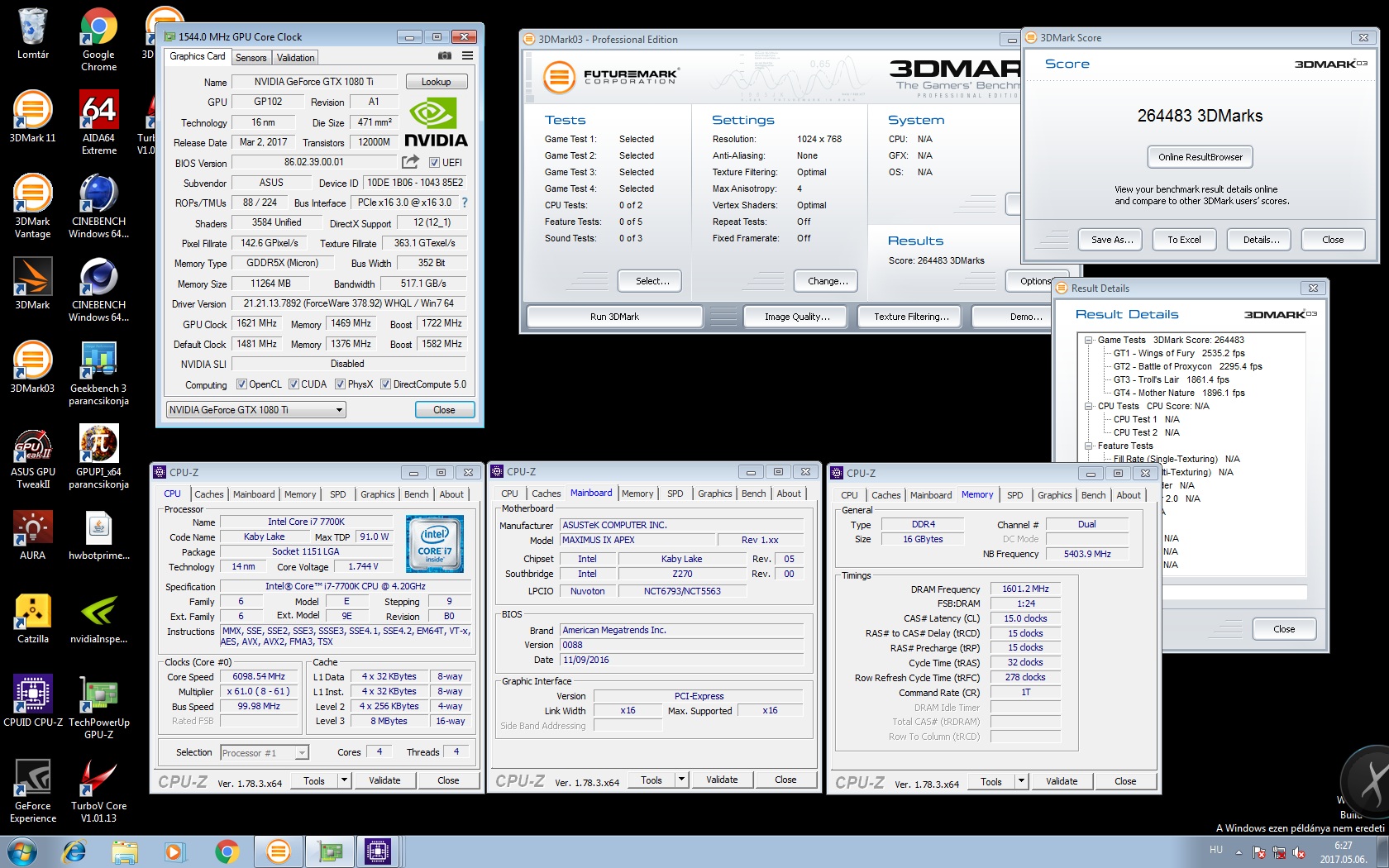This screenshot has height=868, width=1389.
Task: Select the GT3 - Troll's Lair result row
Action: (x=1171, y=379)
